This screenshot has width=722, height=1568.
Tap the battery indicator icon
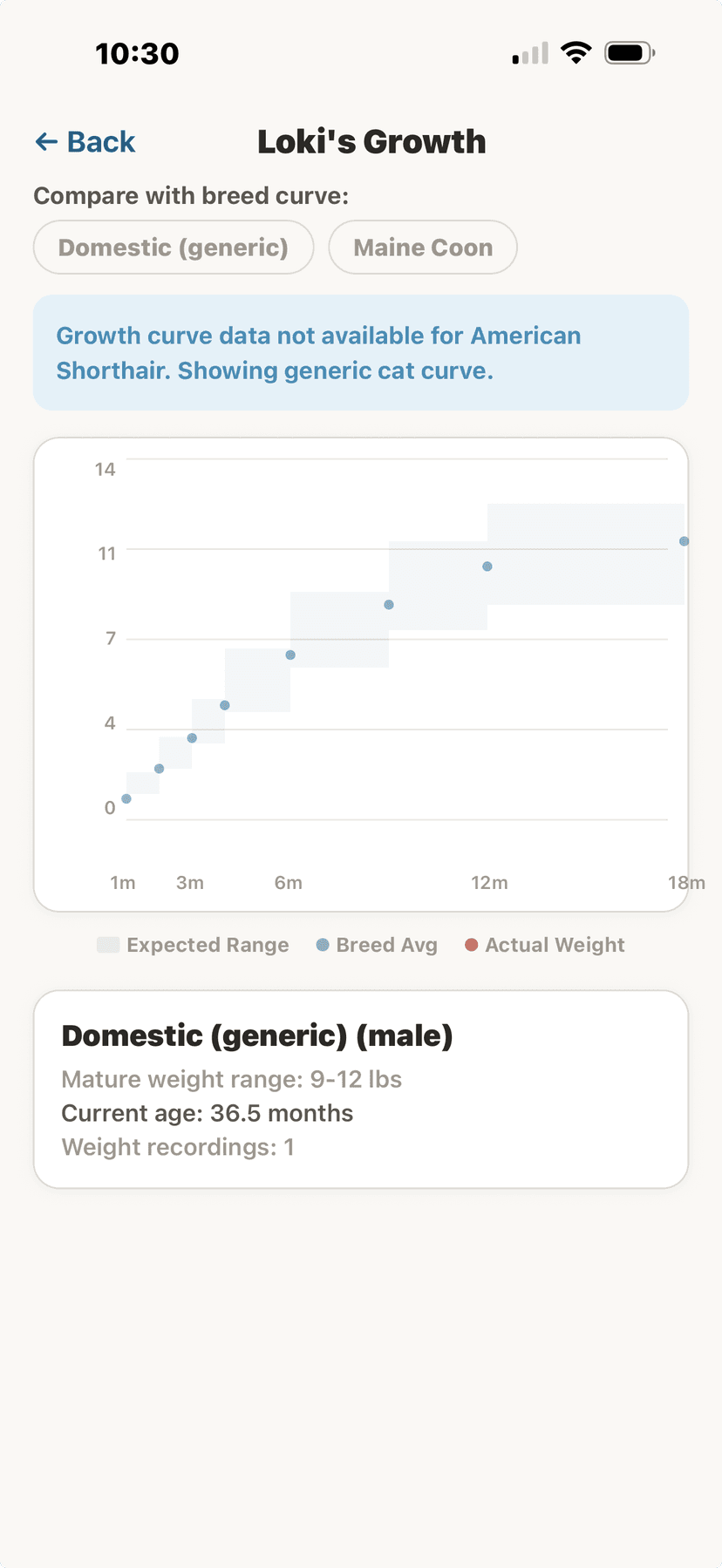[629, 51]
